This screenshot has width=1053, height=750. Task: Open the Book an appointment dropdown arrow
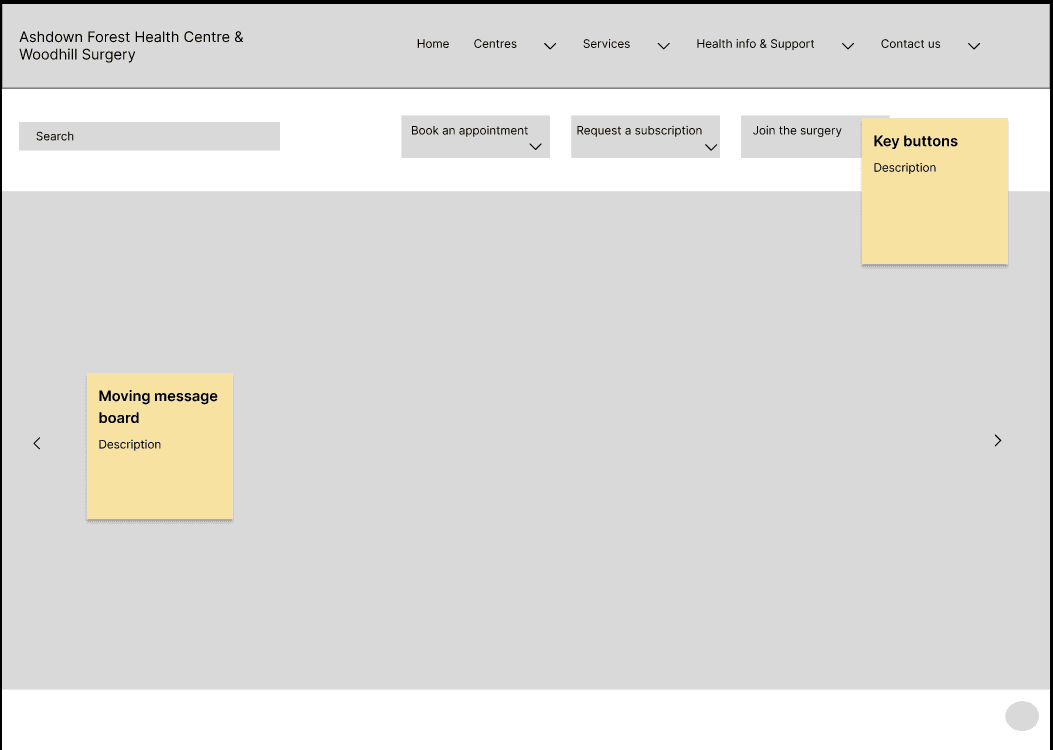pos(535,147)
